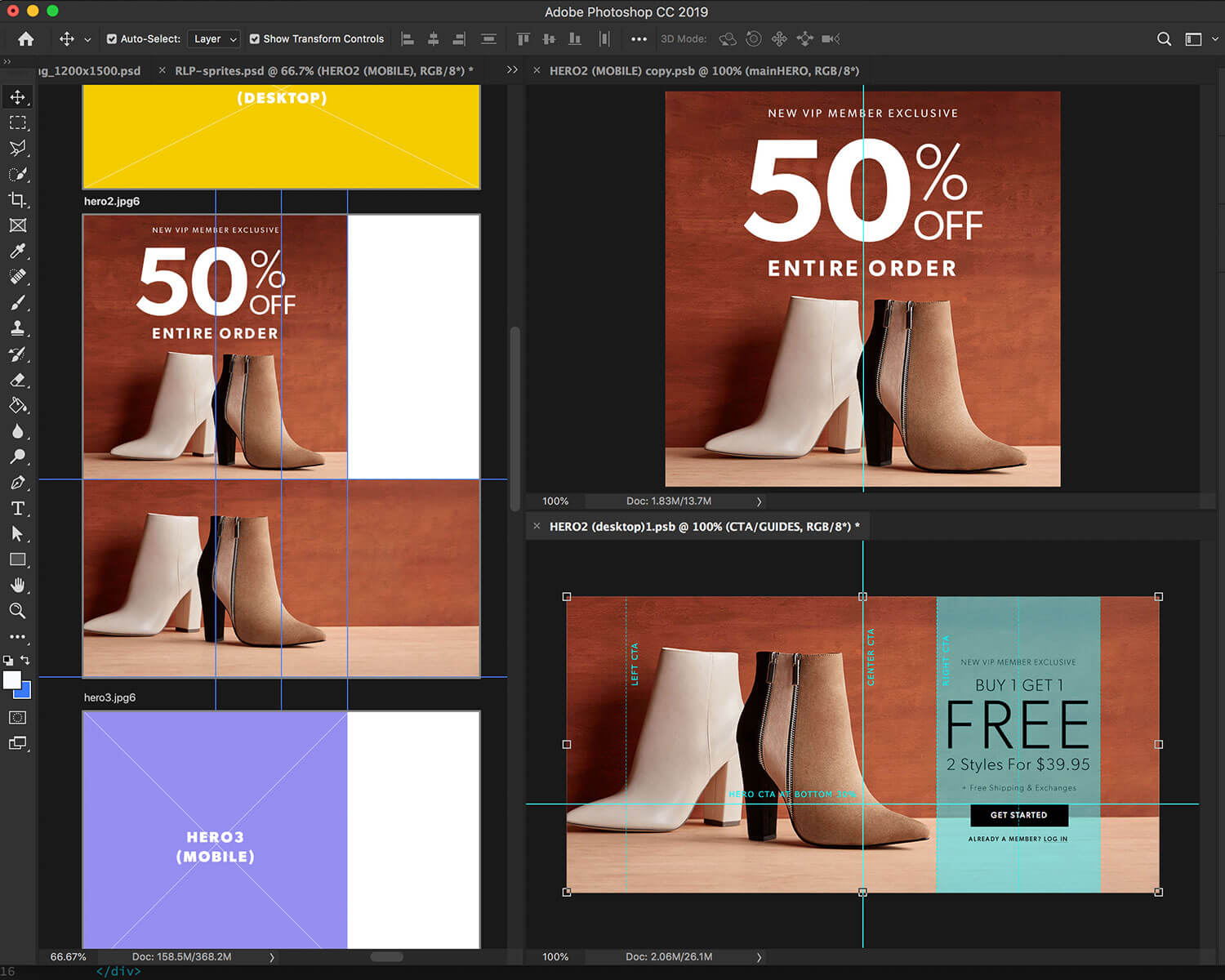Image resolution: width=1225 pixels, height=980 pixels.
Task: Click the Home button in options bar
Action: coord(26,38)
